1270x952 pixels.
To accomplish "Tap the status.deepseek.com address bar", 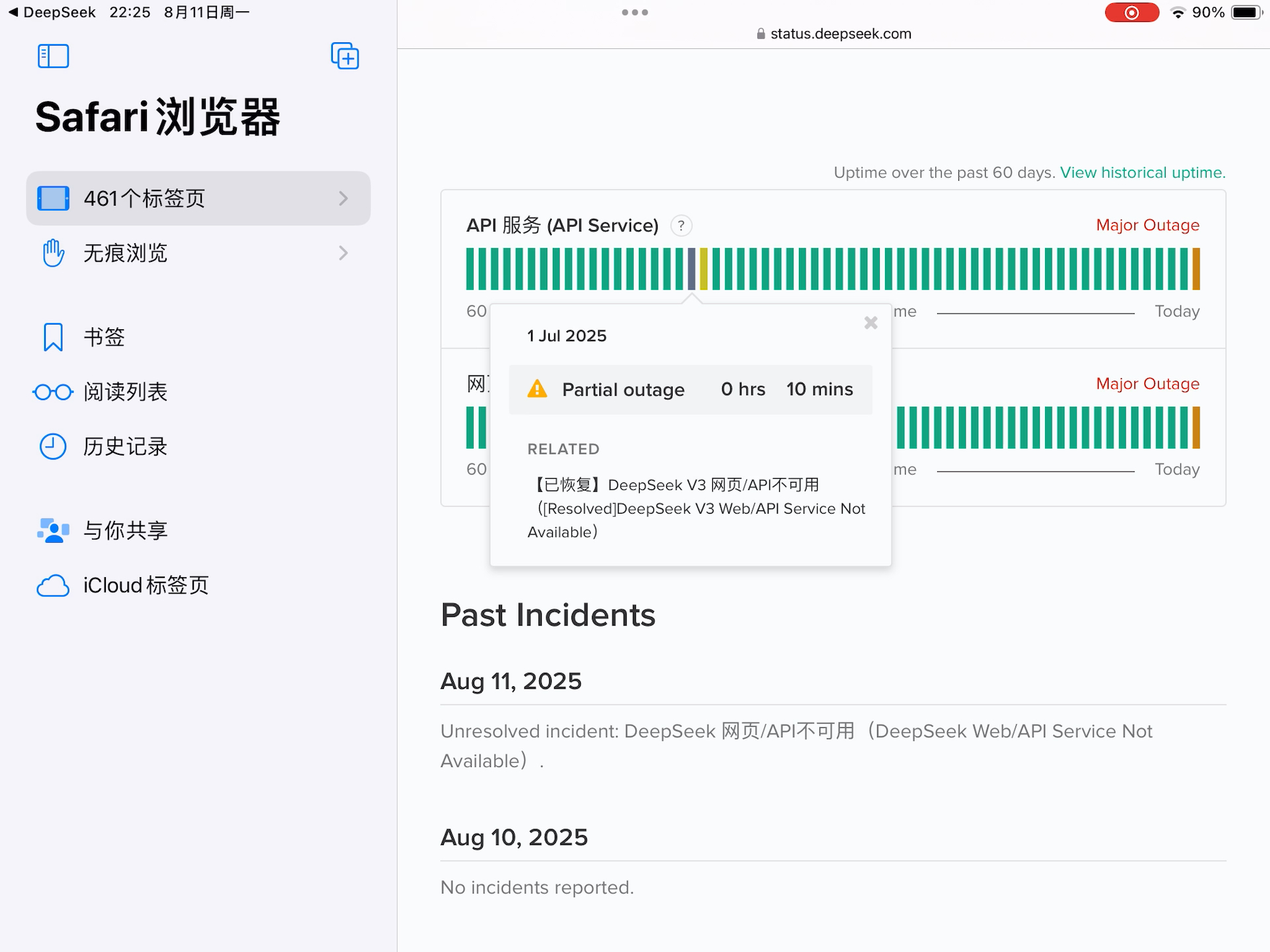I will 833,34.
